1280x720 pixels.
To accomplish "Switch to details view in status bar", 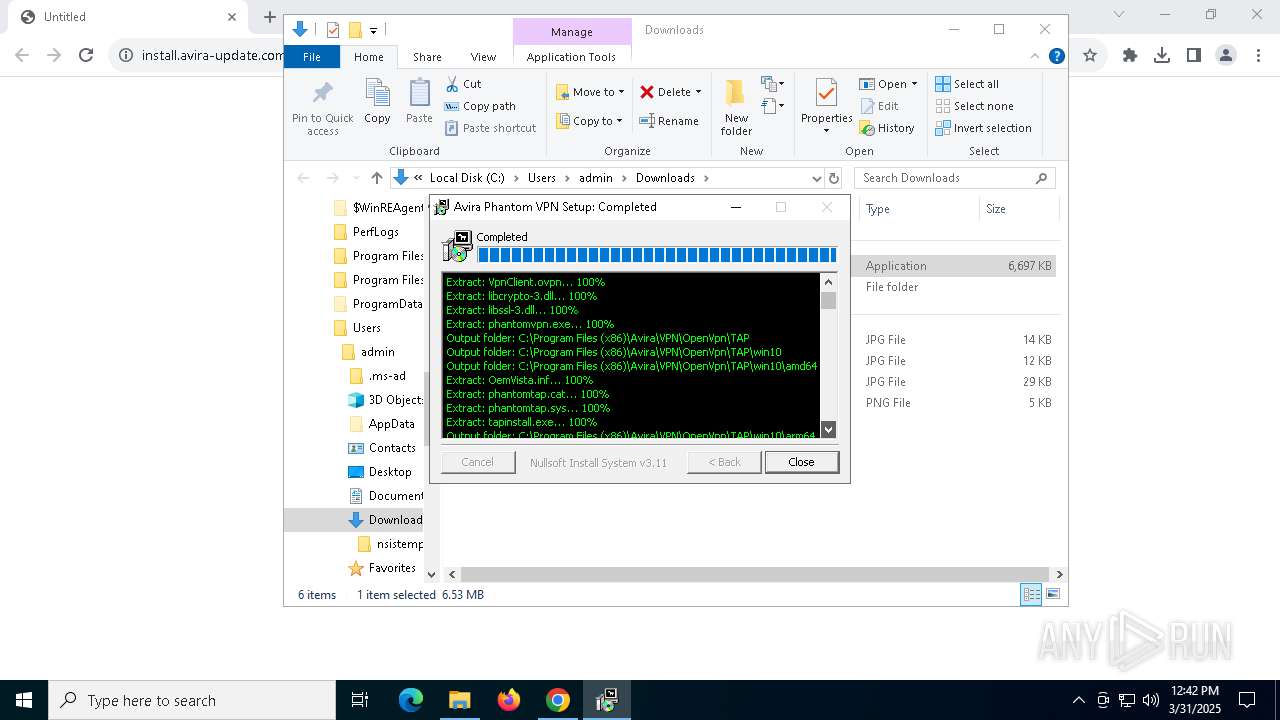I will pyautogui.click(x=1031, y=594).
